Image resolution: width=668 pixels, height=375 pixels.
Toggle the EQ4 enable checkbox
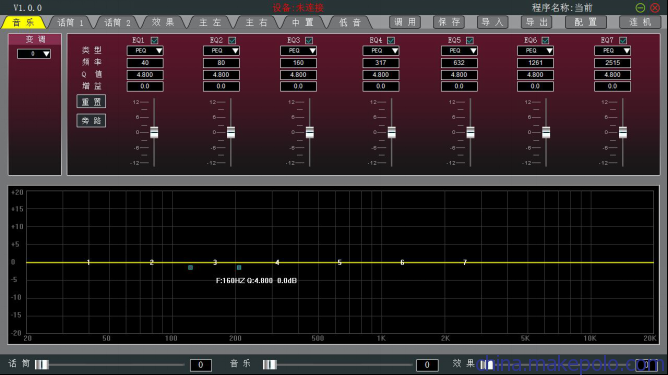click(x=391, y=40)
